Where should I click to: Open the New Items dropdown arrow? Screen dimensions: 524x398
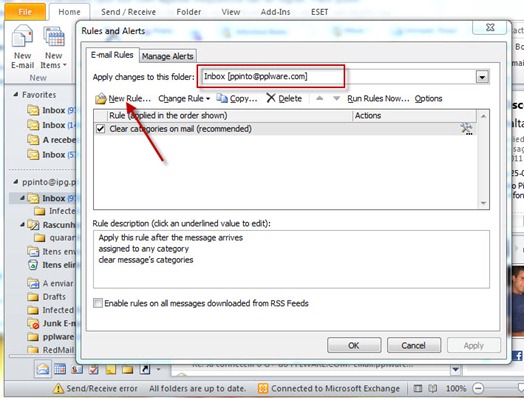pos(65,65)
